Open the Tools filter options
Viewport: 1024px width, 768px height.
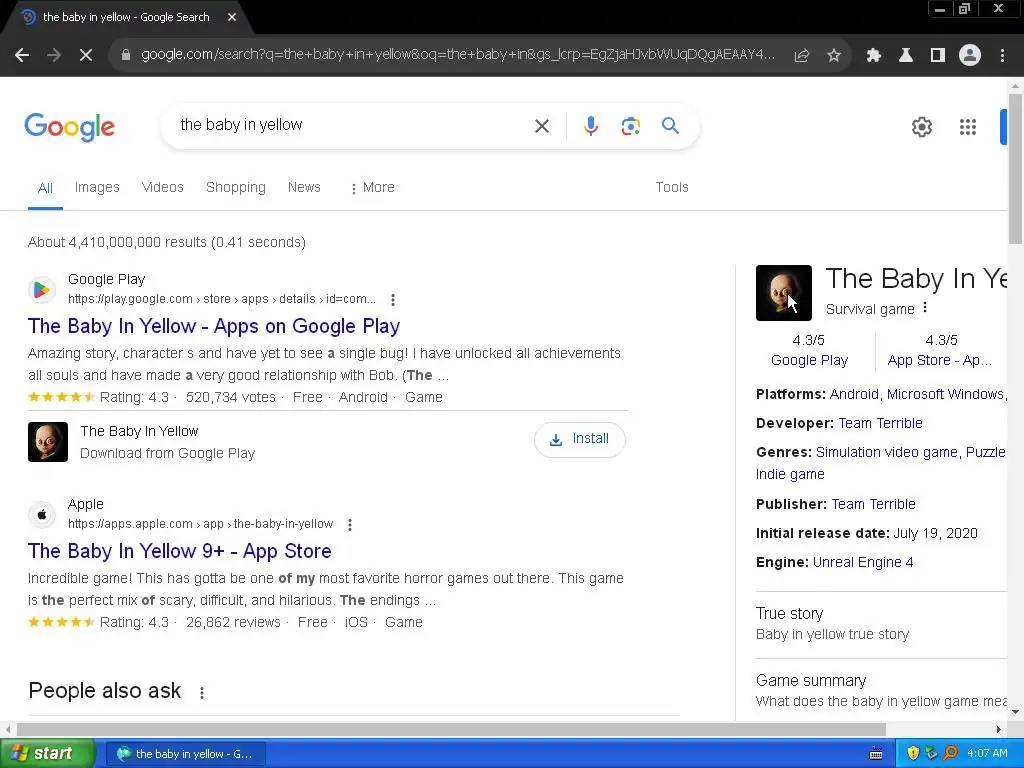coord(672,187)
